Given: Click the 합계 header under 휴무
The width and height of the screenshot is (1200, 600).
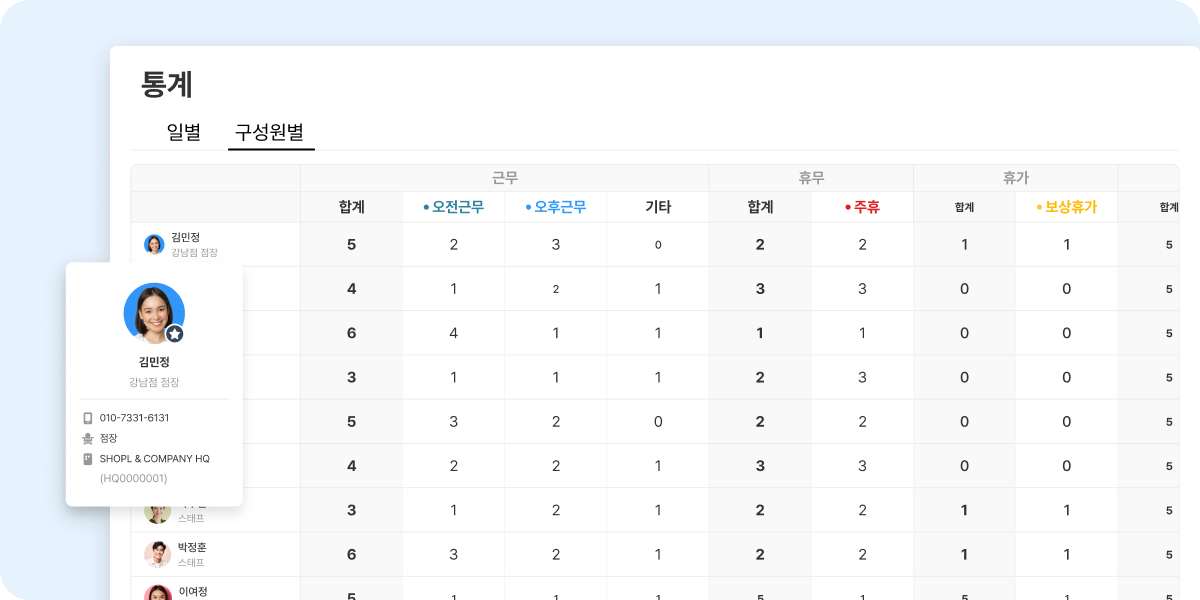Looking at the screenshot, I should (760, 207).
